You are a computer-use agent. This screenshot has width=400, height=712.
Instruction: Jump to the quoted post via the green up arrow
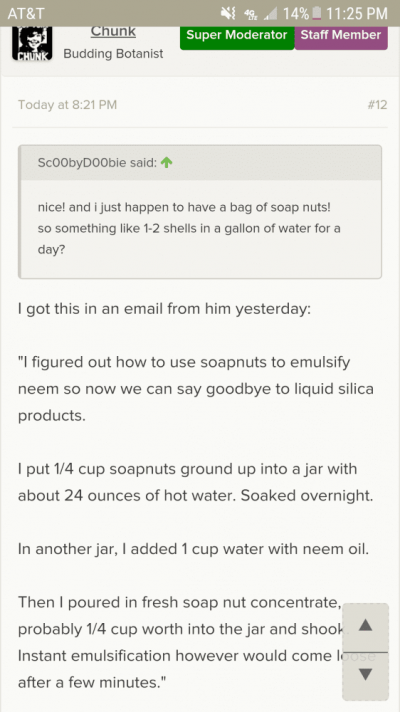coord(167,162)
